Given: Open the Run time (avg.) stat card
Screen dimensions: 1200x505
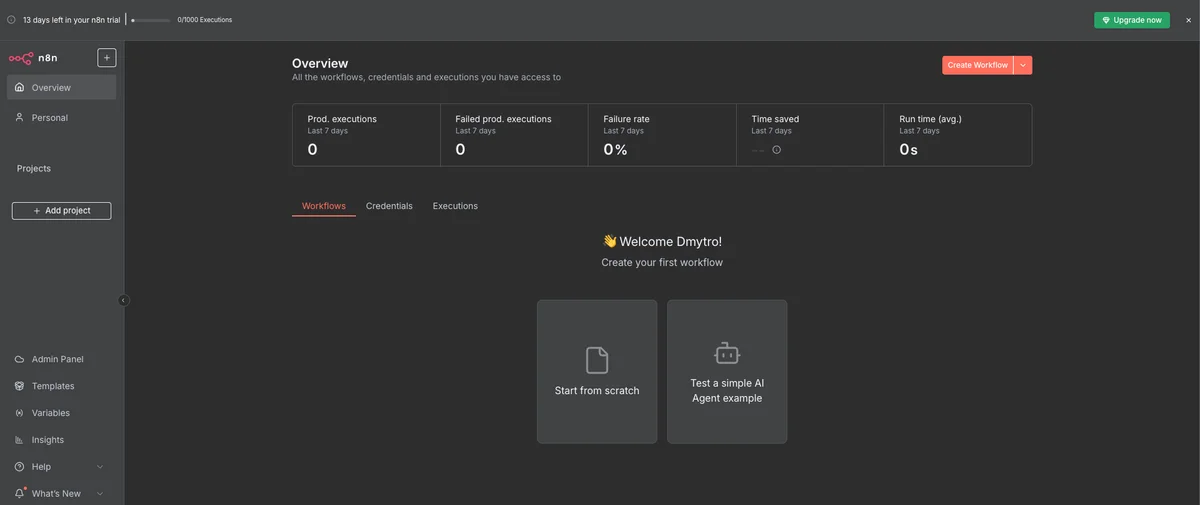Looking at the screenshot, I should 958,135.
